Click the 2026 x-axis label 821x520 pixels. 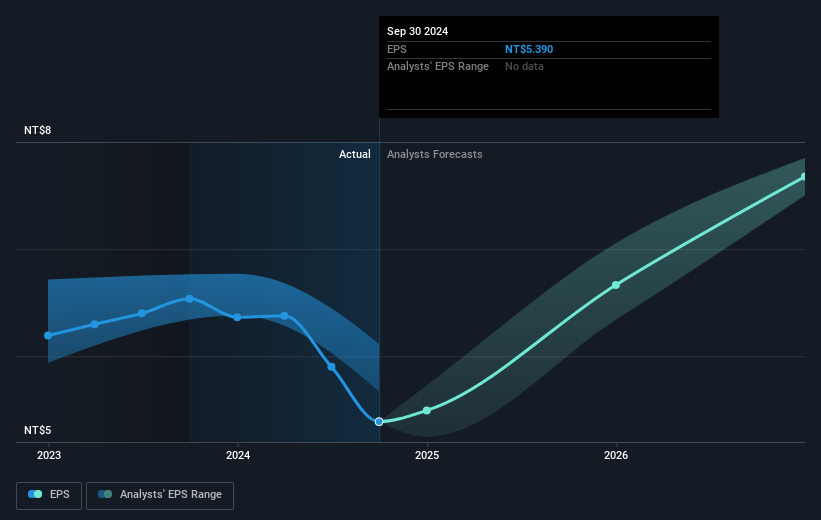(616, 455)
